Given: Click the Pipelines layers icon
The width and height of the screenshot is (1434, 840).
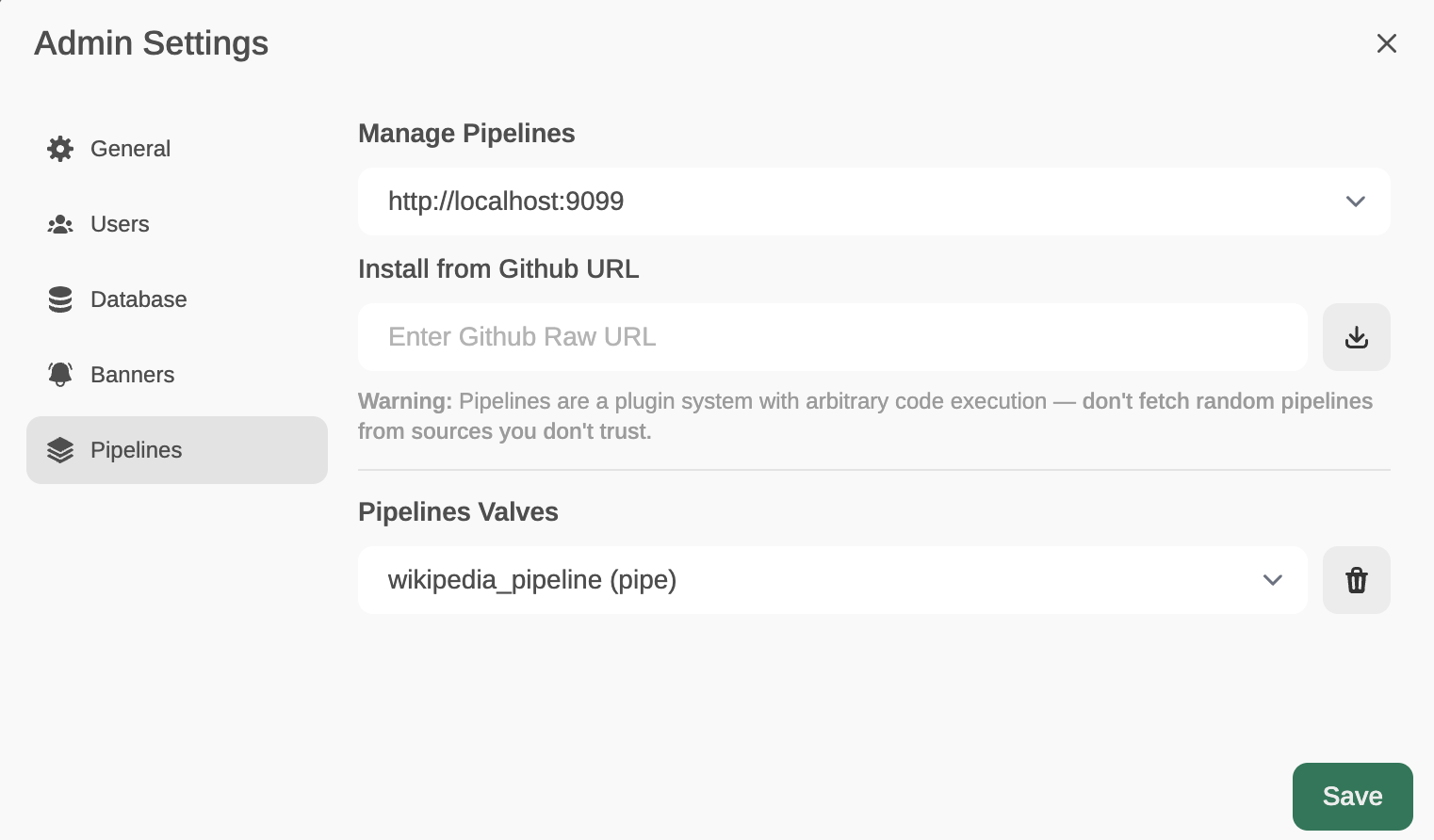Looking at the screenshot, I should (x=60, y=450).
